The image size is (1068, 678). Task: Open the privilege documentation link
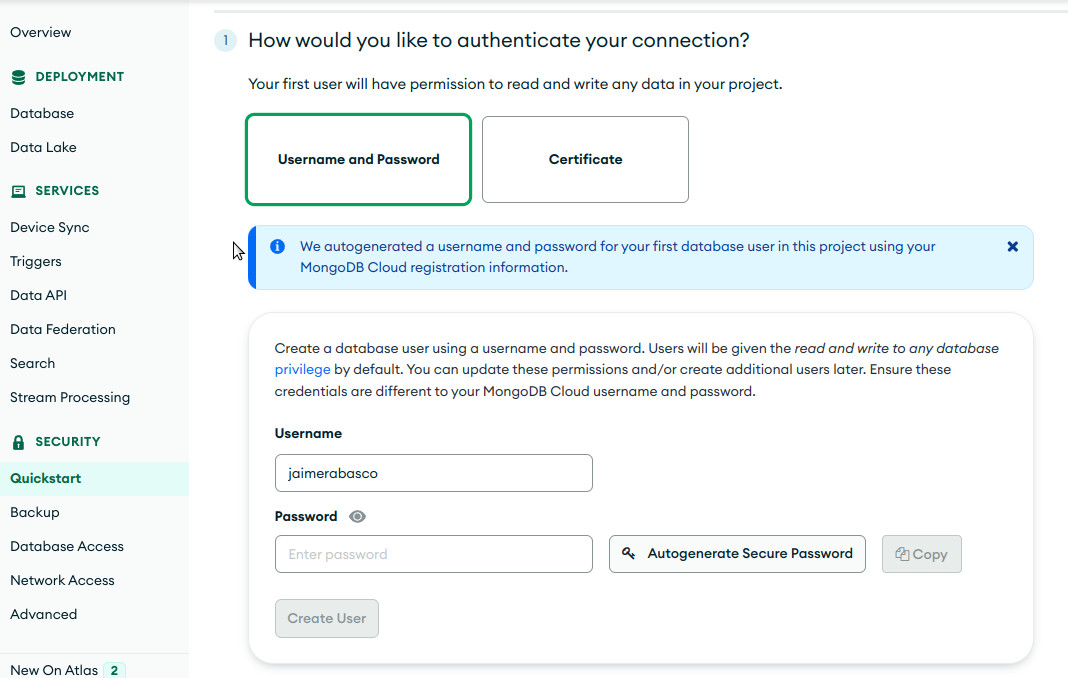(x=302, y=369)
